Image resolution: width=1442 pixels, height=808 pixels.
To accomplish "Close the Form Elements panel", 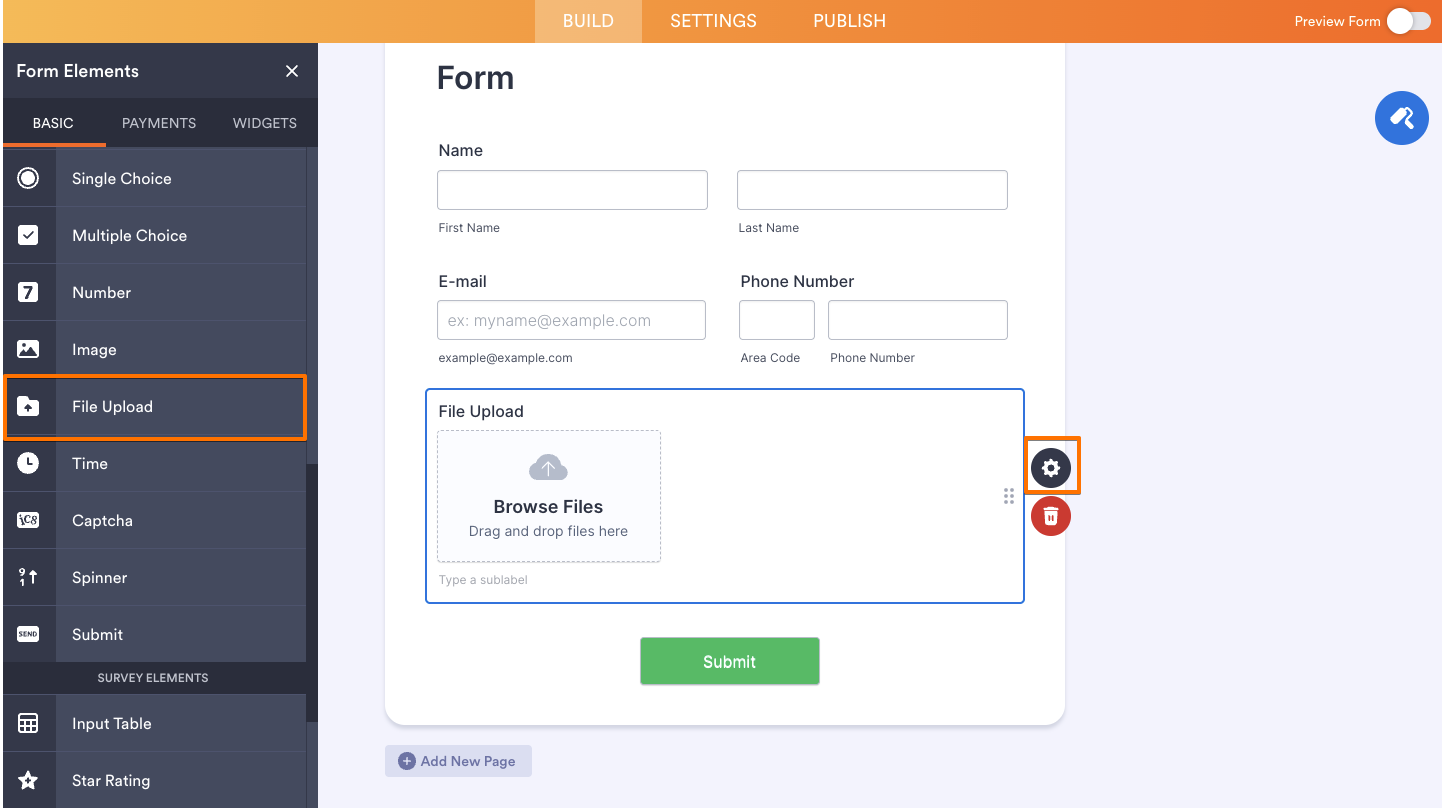I will 291,71.
